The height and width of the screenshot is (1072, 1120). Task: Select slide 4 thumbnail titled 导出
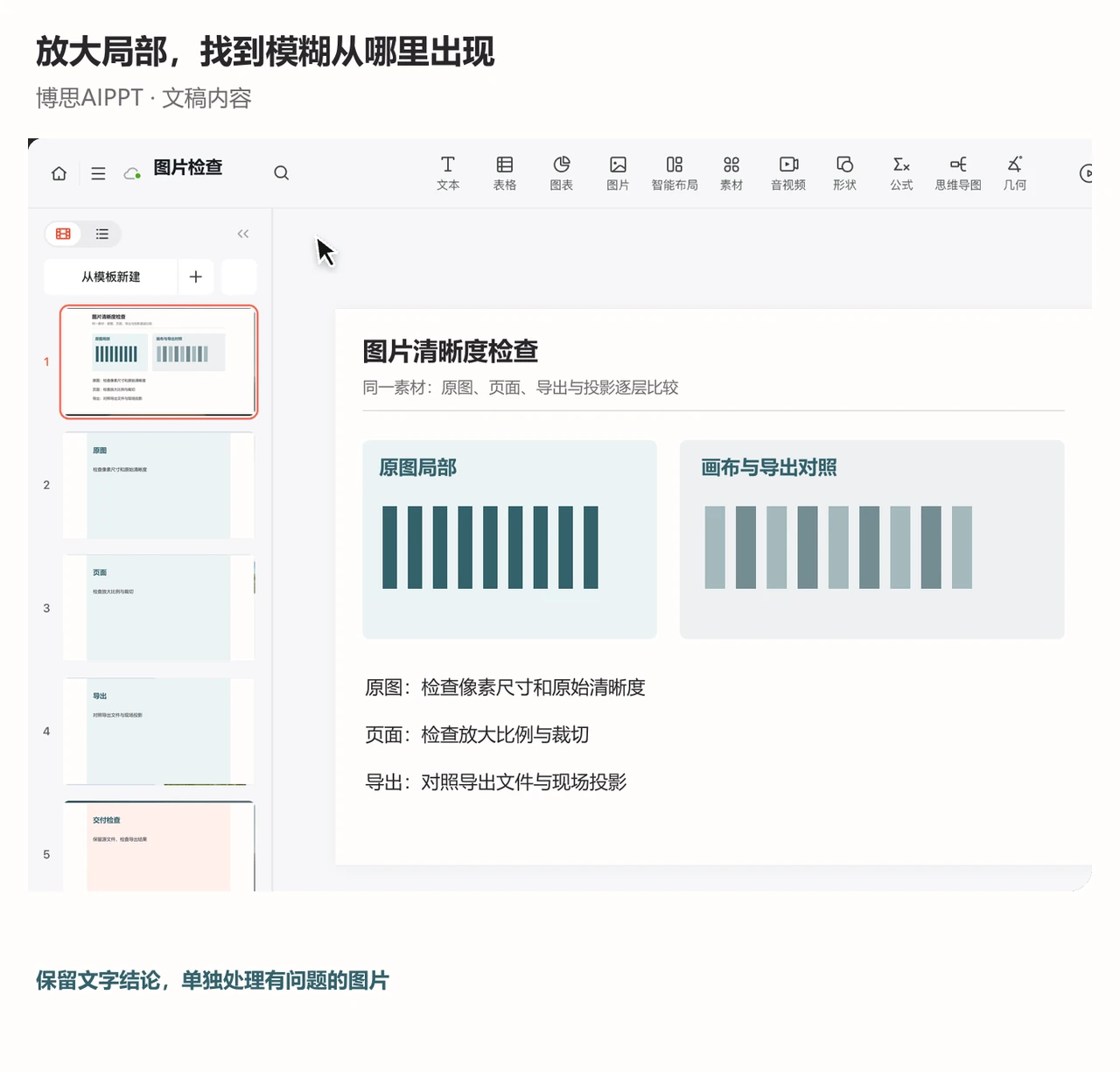pos(158,732)
